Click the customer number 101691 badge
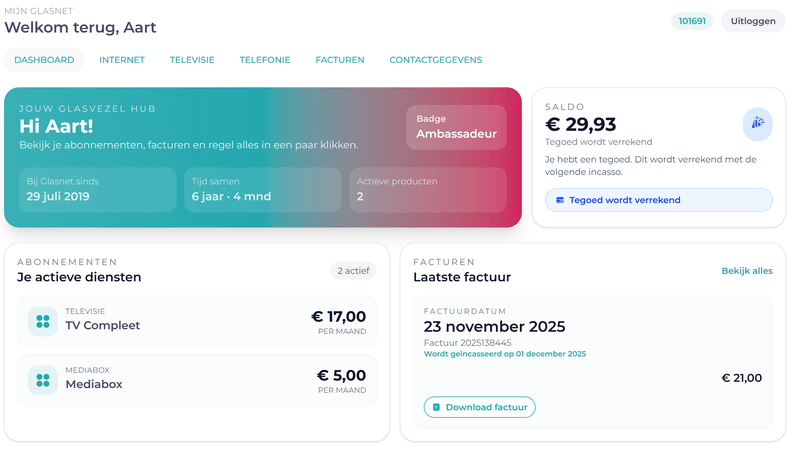Screen dimensions: 800x466 click(691, 21)
